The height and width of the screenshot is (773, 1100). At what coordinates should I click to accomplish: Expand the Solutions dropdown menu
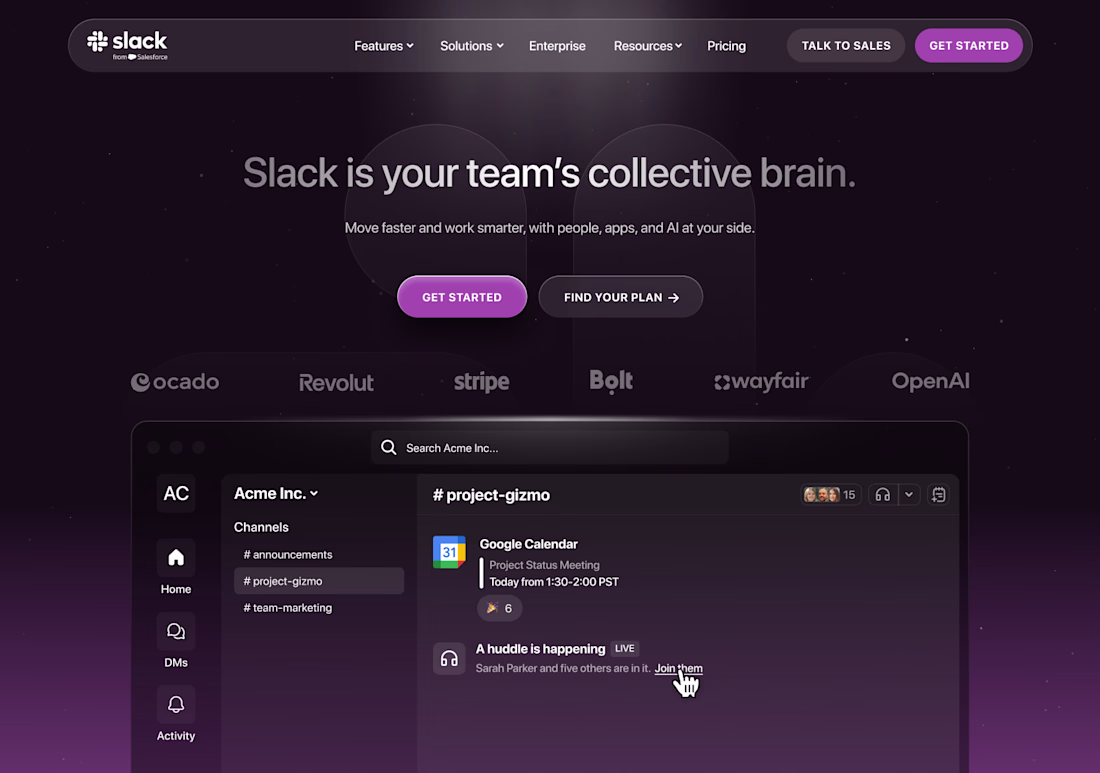click(x=471, y=46)
